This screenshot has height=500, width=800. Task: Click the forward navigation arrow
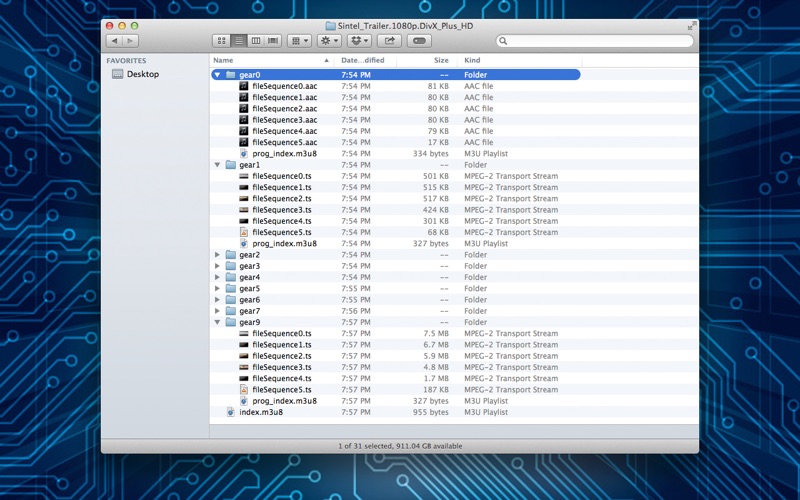click(131, 41)
